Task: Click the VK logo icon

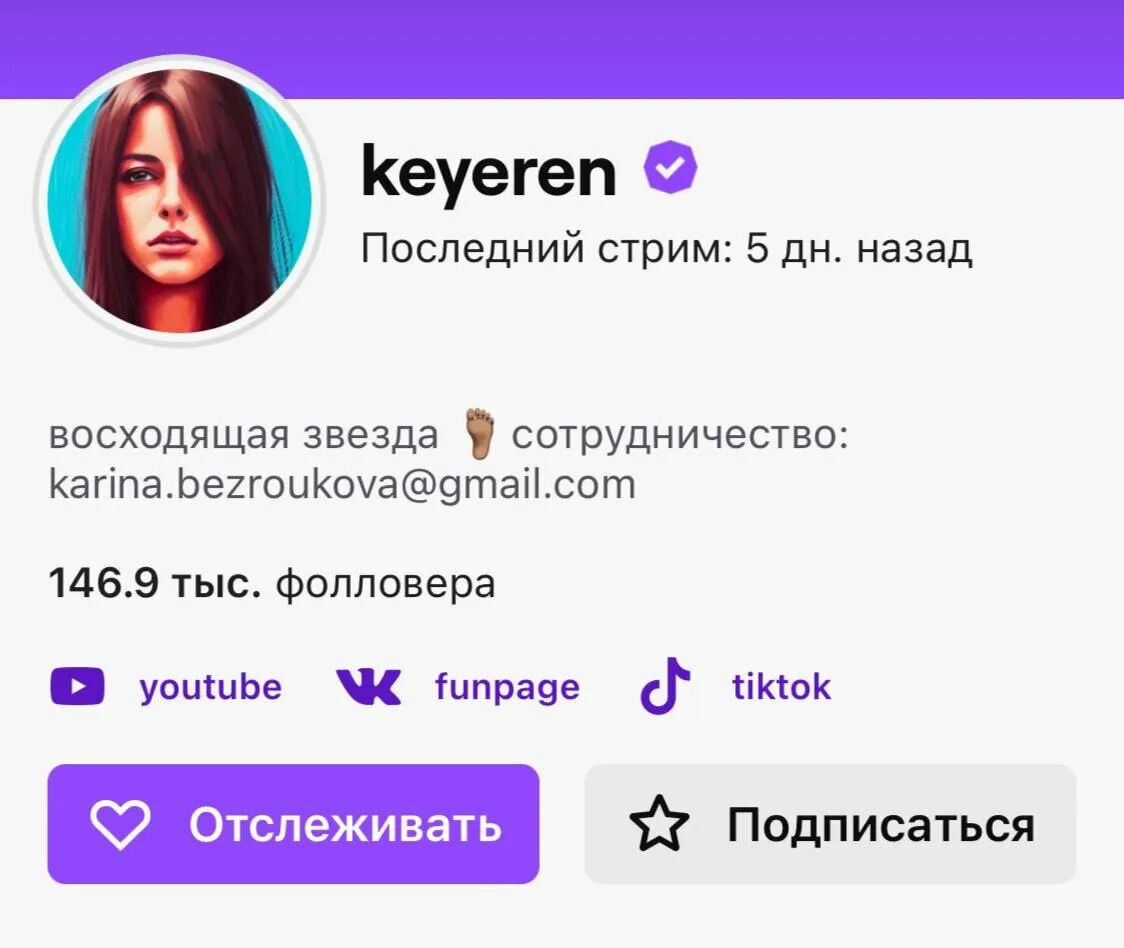Action: click(368, 686)
